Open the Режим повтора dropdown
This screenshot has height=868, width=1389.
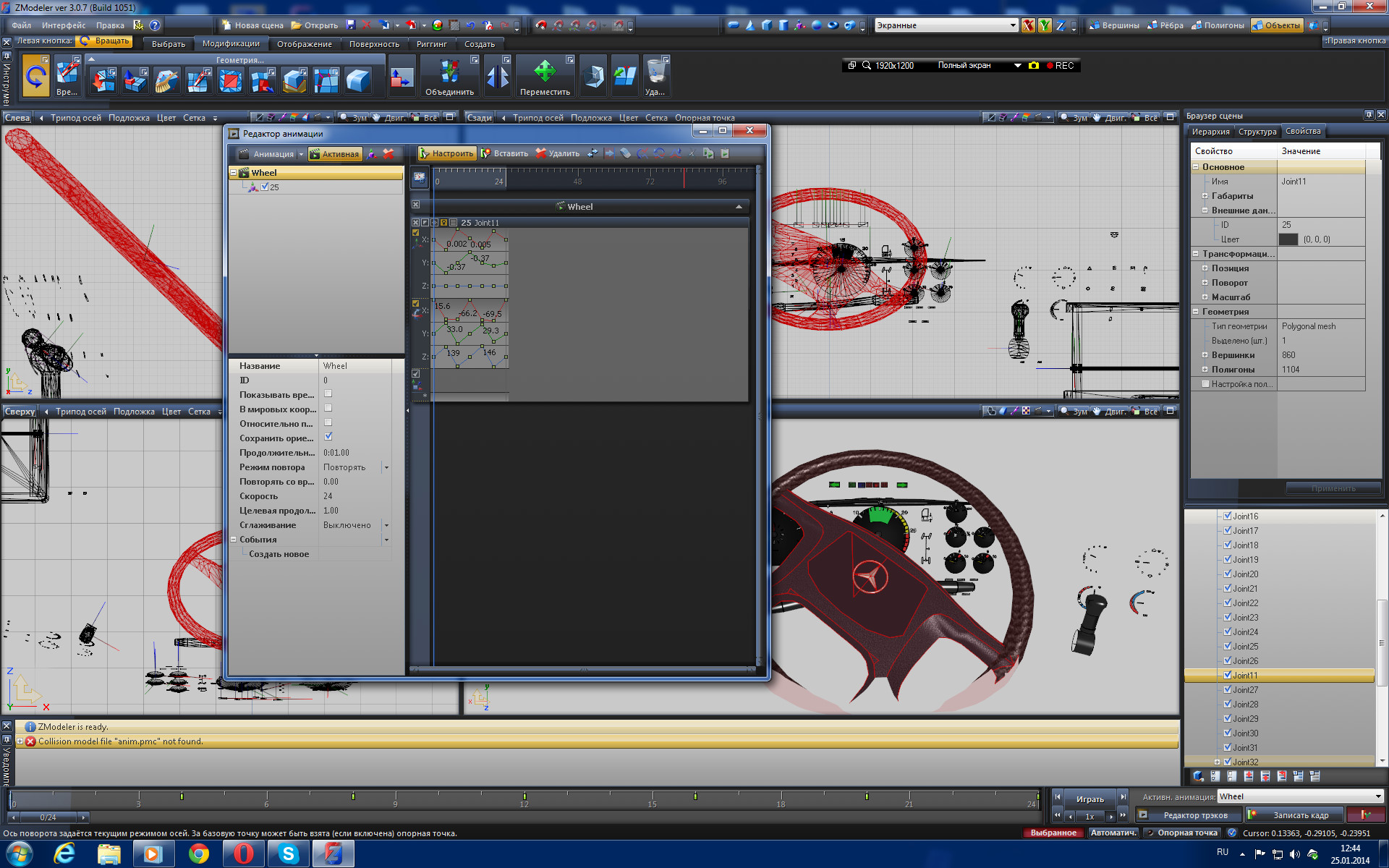(387, 467)
